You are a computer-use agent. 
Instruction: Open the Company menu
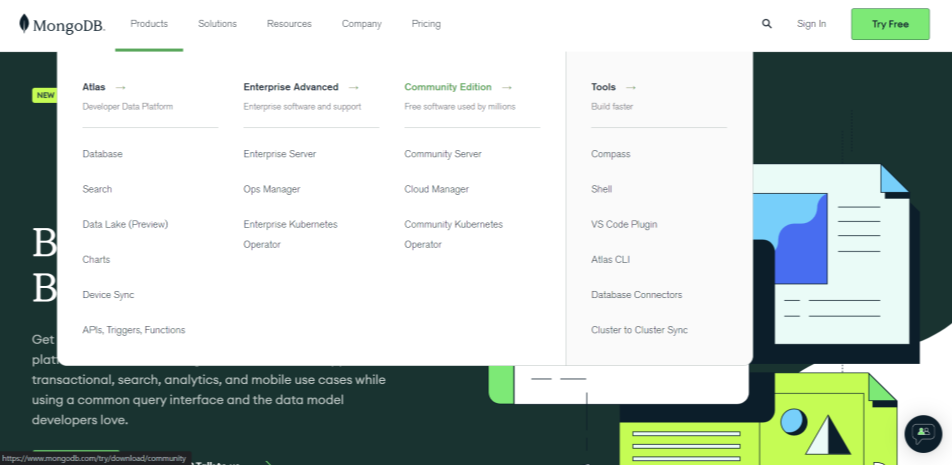coord(361,24)
